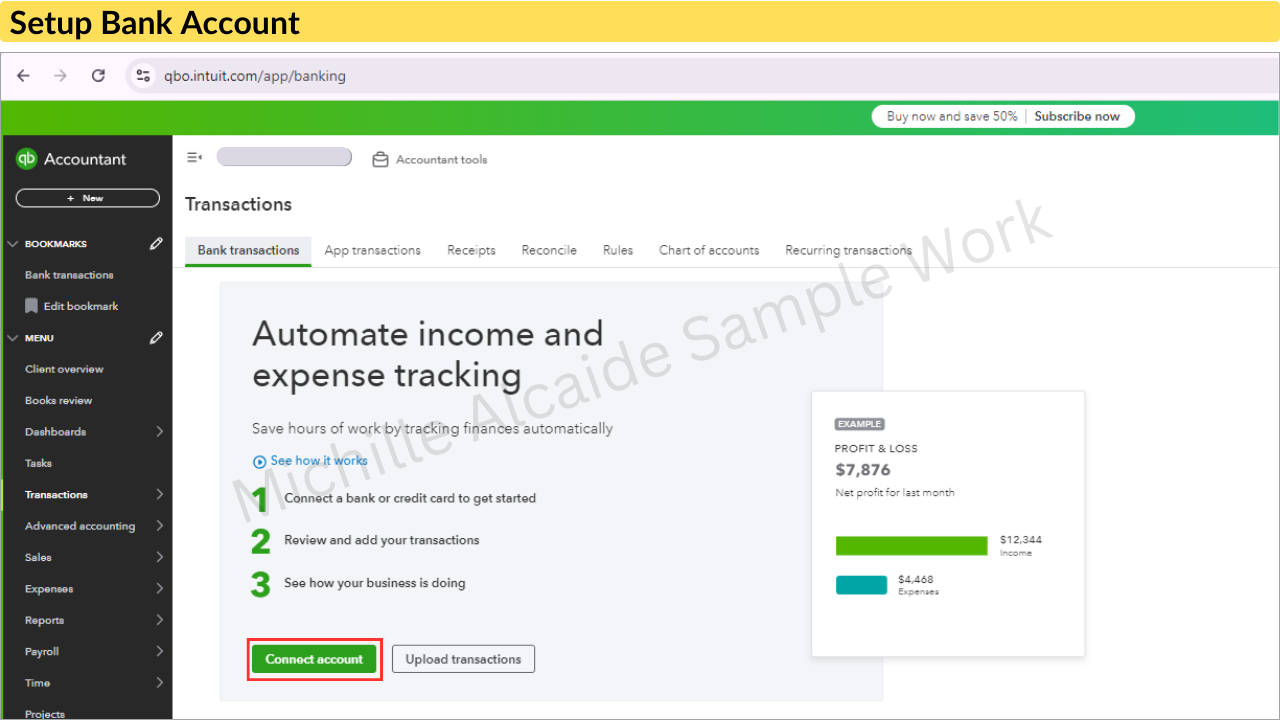Click the 'Buy now and save 50%' text
This screenshot has height=720, width=1280.
952,116
